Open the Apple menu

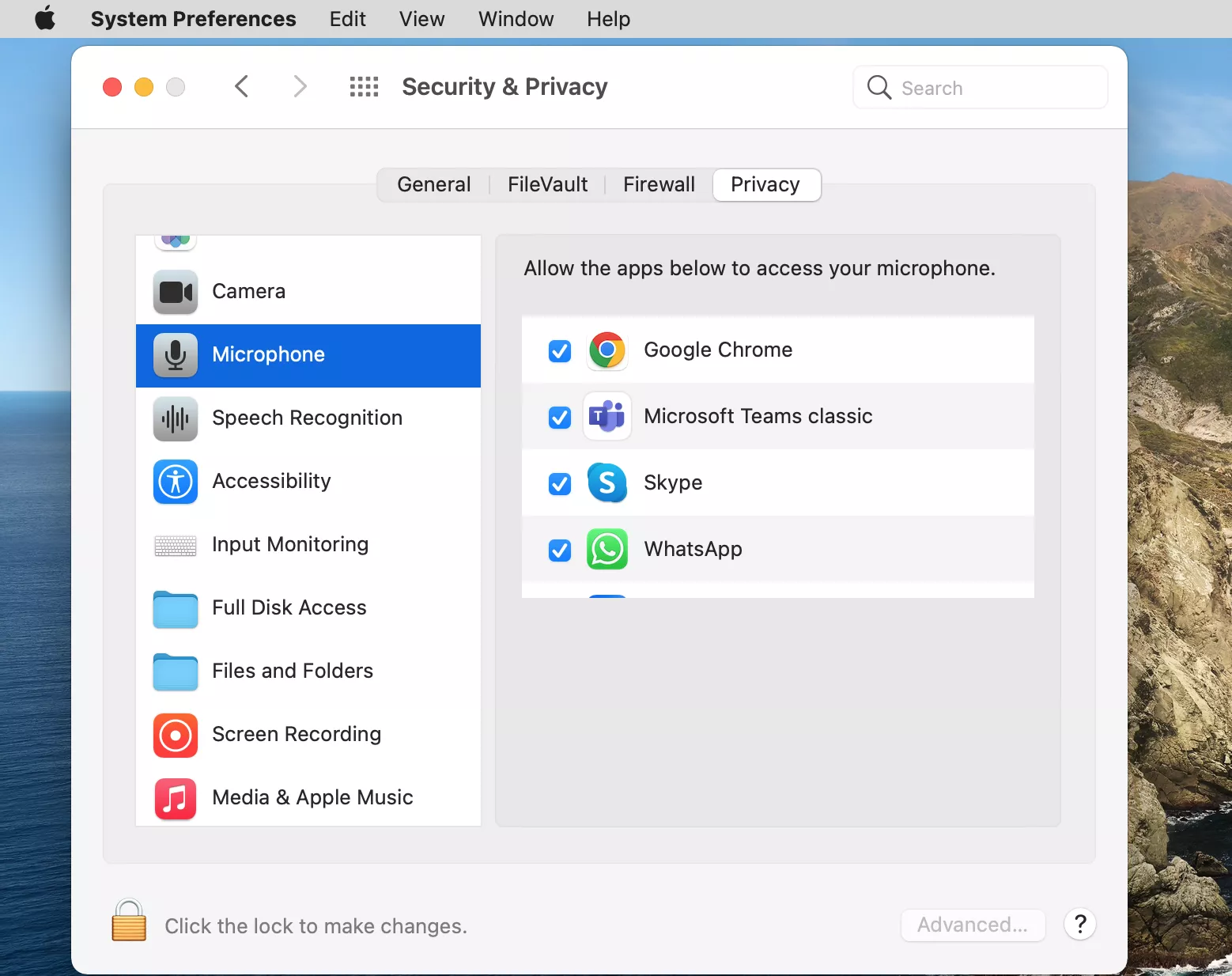coord(45,18)
